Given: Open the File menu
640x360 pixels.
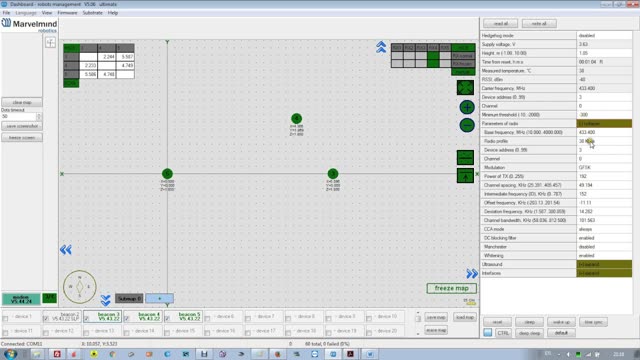Looking at the screenshot, I should 6,13.
